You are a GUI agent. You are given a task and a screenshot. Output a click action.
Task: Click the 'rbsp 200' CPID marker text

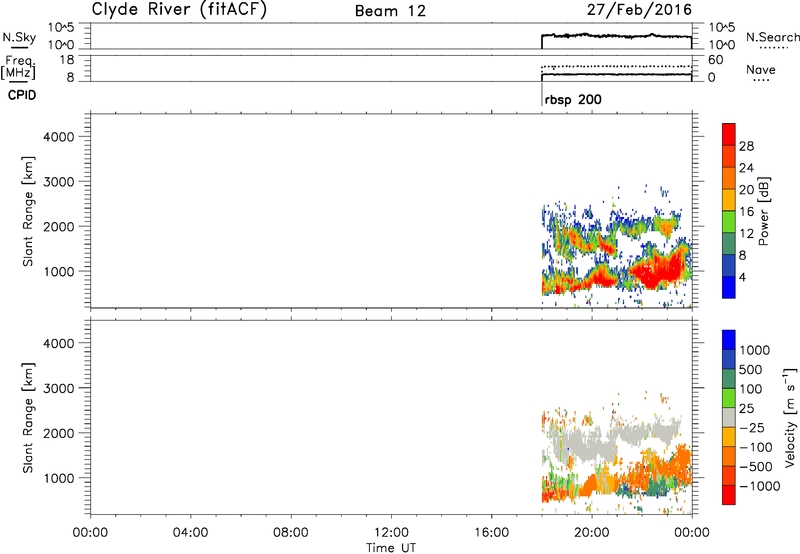tap(573, 99)
